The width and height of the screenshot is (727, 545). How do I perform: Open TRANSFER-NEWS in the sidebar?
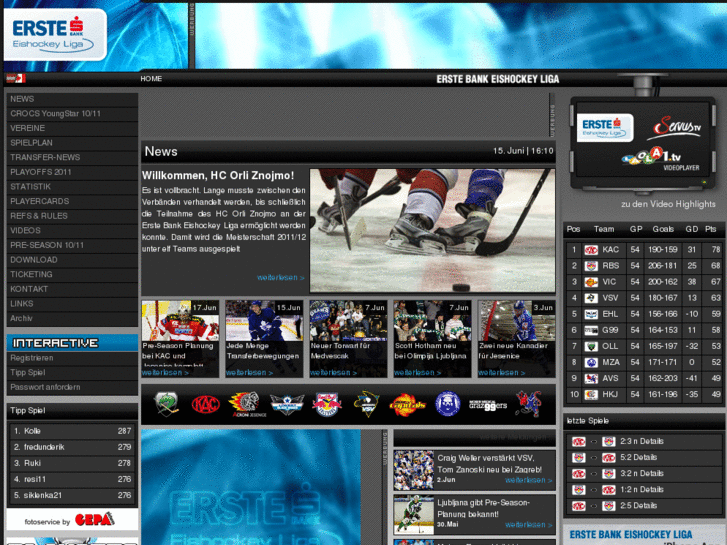(x=72, y=158)
